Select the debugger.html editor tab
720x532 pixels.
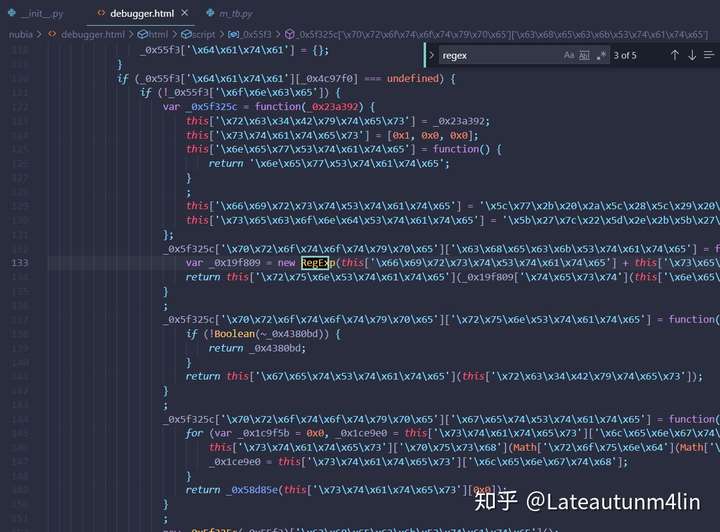(x=141, y=13)
